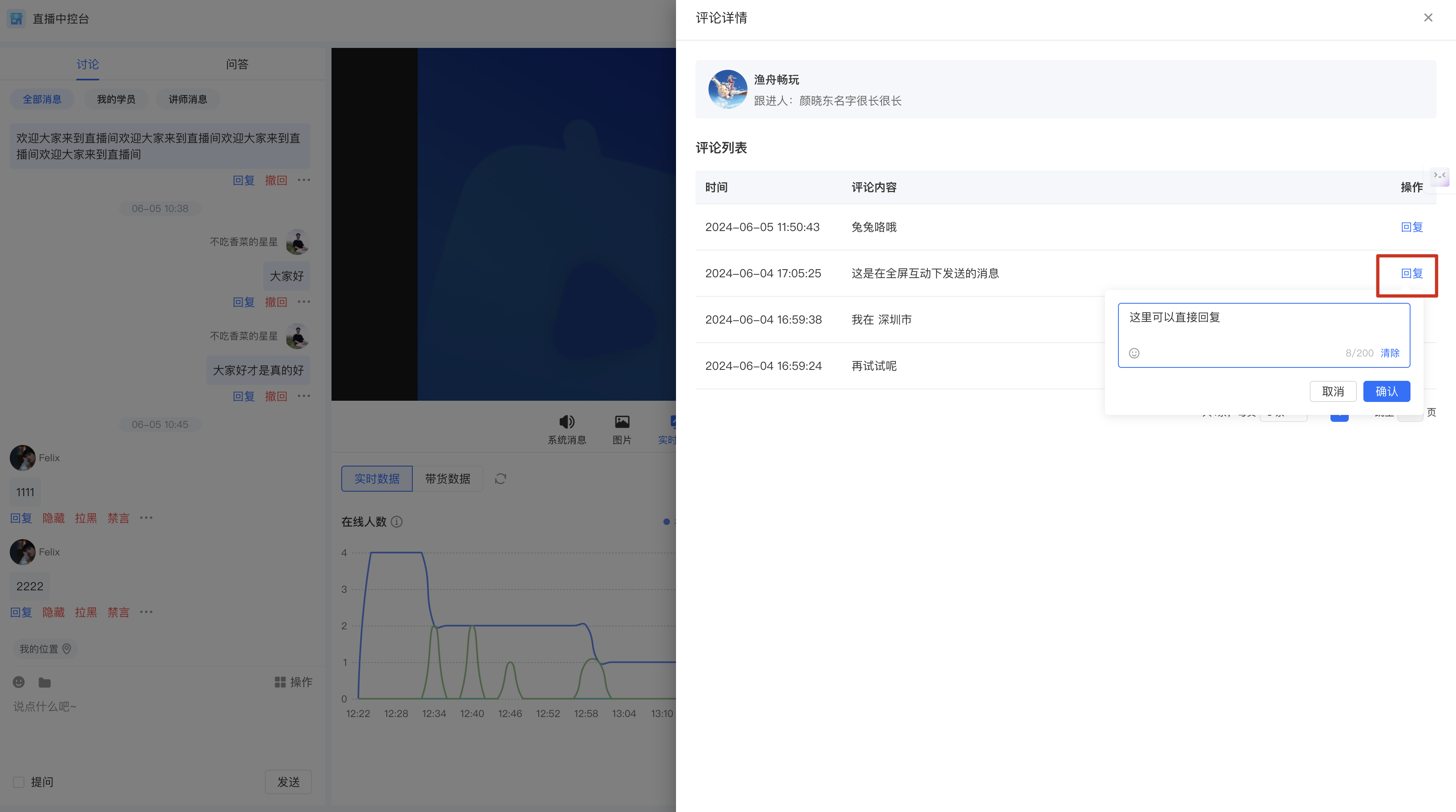Image resolution: width=1456 pixels, height=812 pixels.
Task: Select the 我的学员 filter
Action: point(116,99)
